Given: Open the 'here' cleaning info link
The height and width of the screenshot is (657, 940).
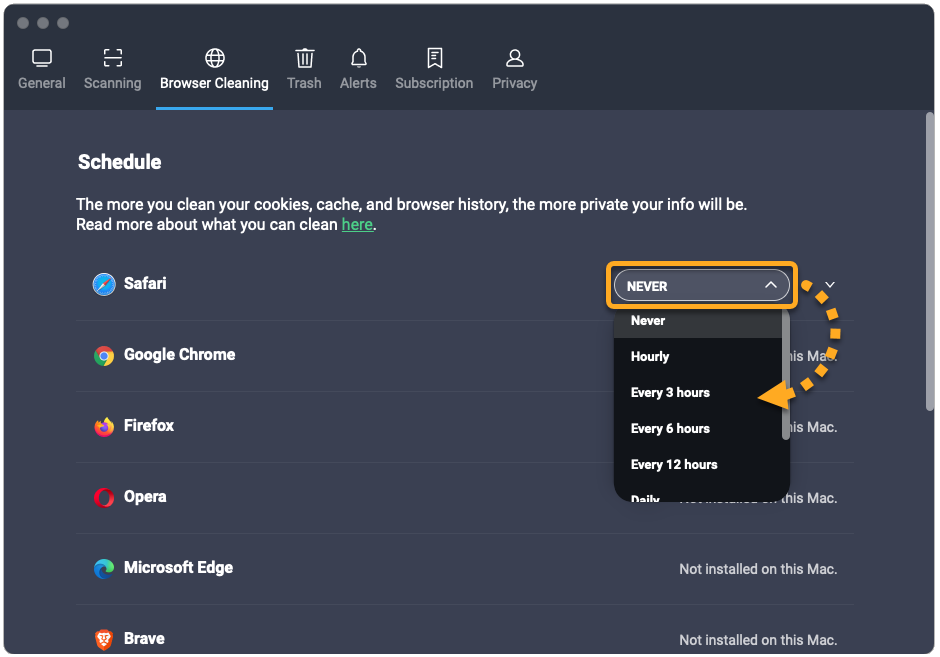Looking at the screenshot, I should coord(357,225).
